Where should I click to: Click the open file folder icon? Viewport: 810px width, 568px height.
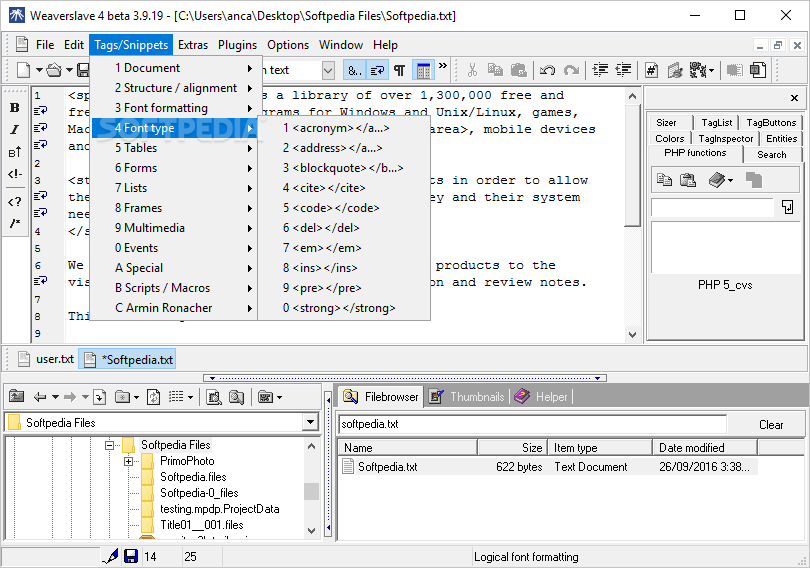54,70
